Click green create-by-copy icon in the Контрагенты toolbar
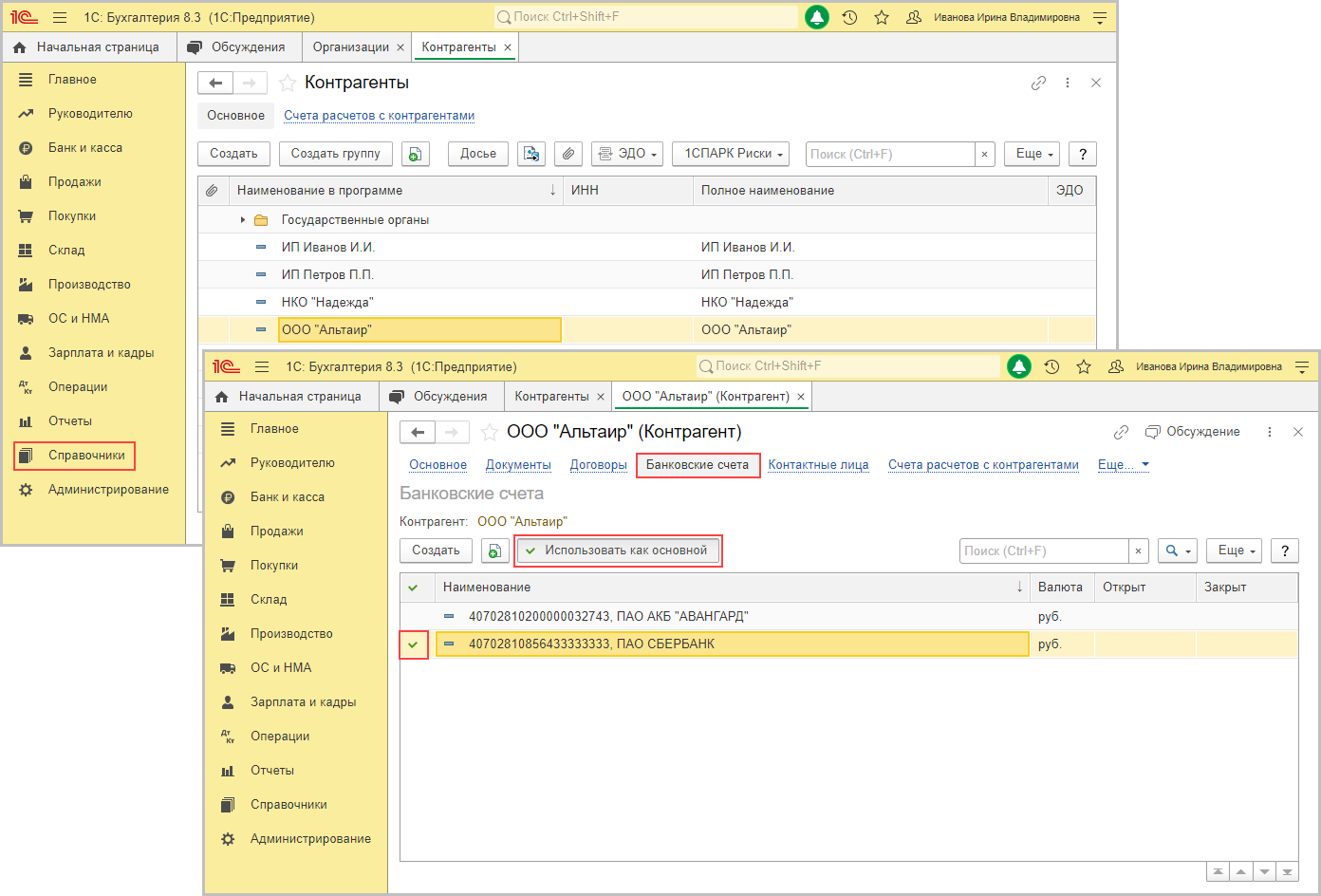Screen dimensions: 1321x896 (416, 154)
